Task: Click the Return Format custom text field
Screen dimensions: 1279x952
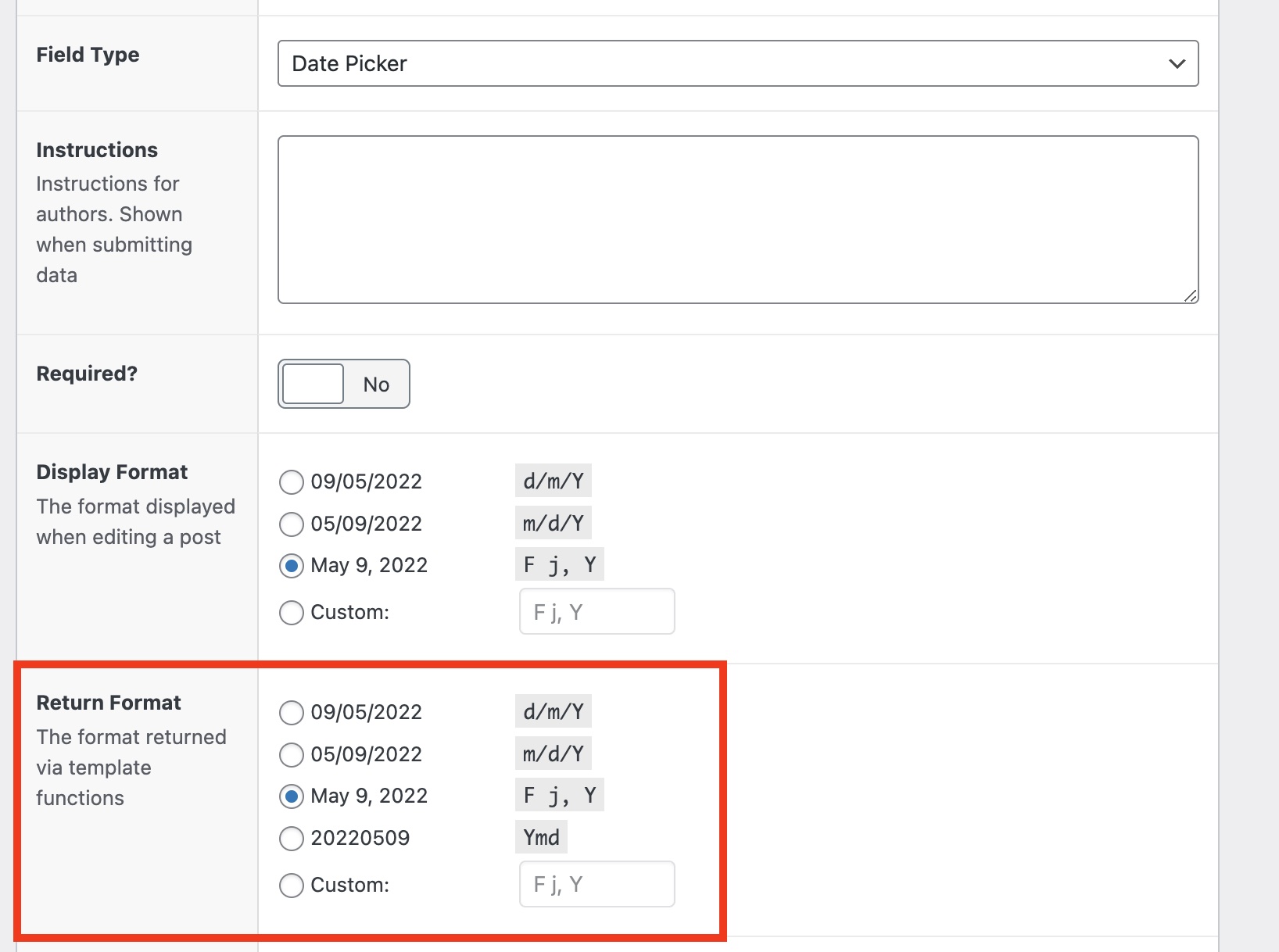Action: (597, 884)
